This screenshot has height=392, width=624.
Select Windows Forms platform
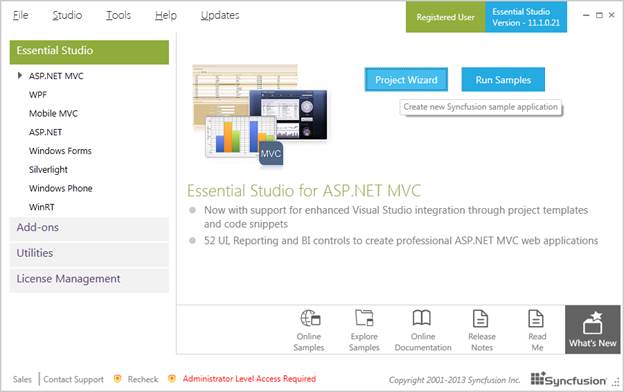pos(60,151)
